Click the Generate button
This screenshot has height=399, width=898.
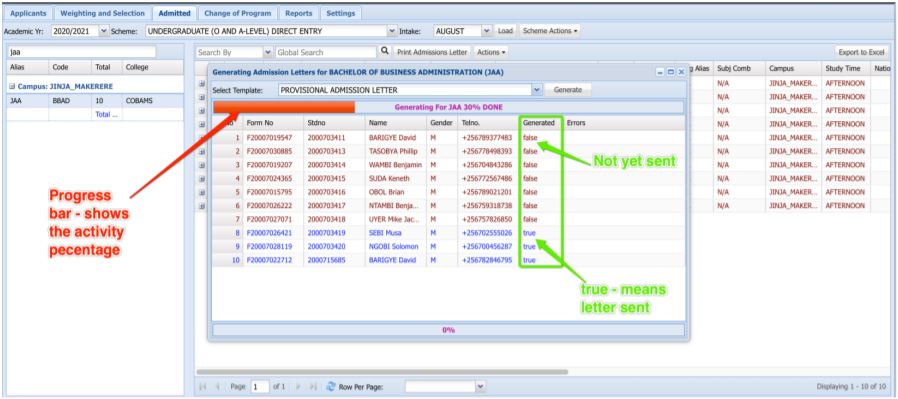(x=568, y=90)
